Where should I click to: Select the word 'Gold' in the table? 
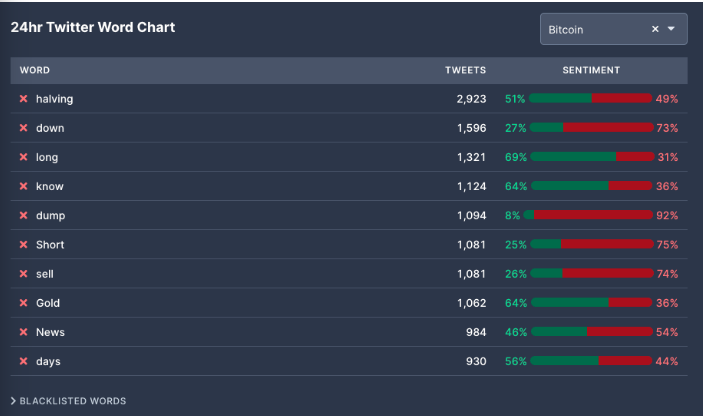point(48,303)
